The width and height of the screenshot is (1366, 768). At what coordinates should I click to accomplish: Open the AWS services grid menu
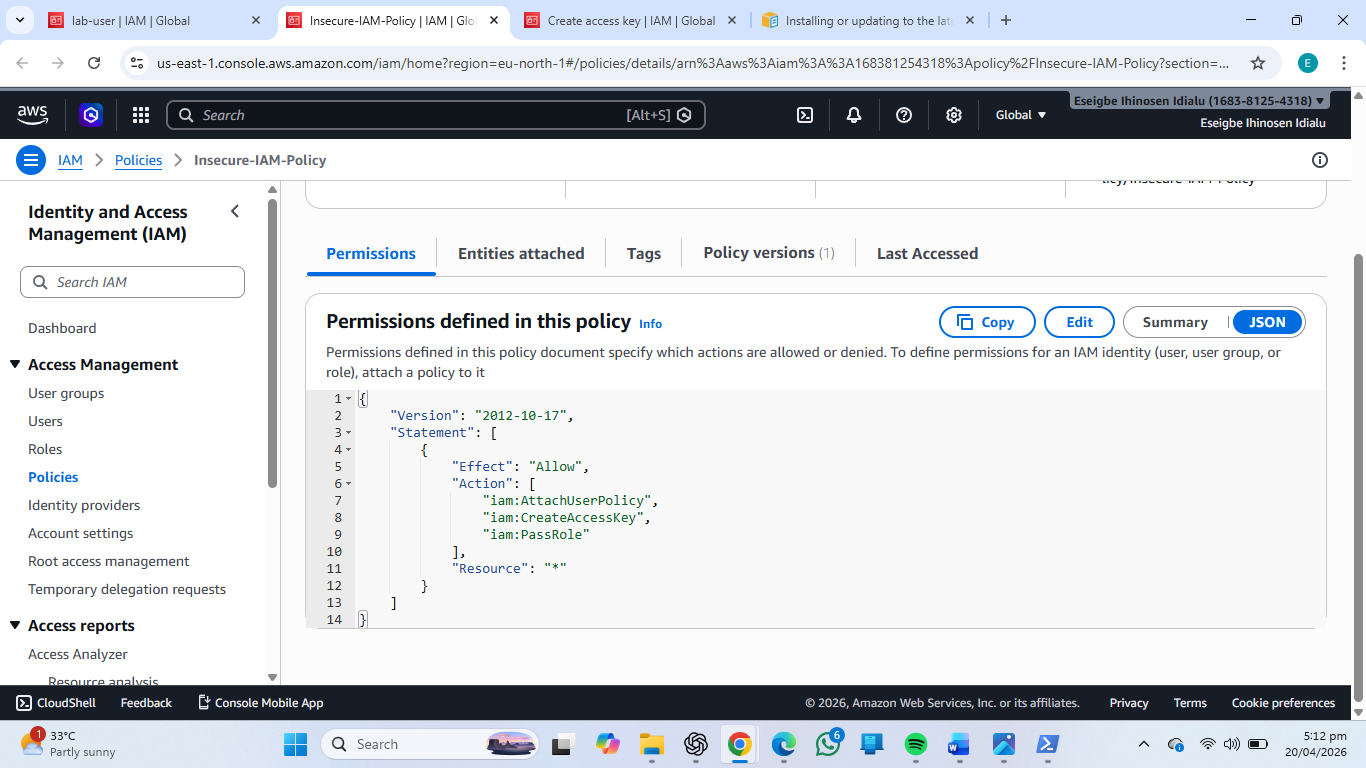(x=141, y=115)
